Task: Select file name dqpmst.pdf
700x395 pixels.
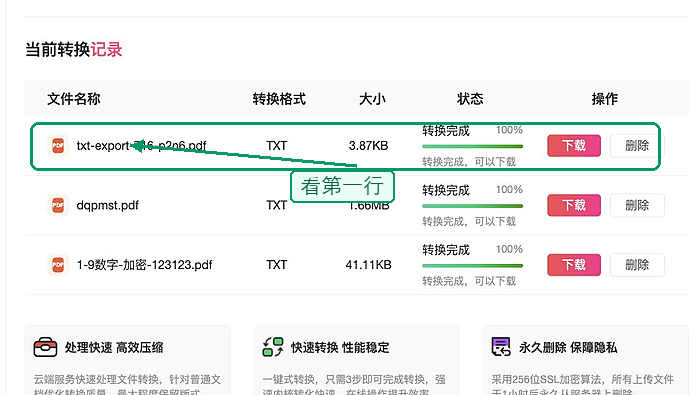Action: tap(108, 205)
